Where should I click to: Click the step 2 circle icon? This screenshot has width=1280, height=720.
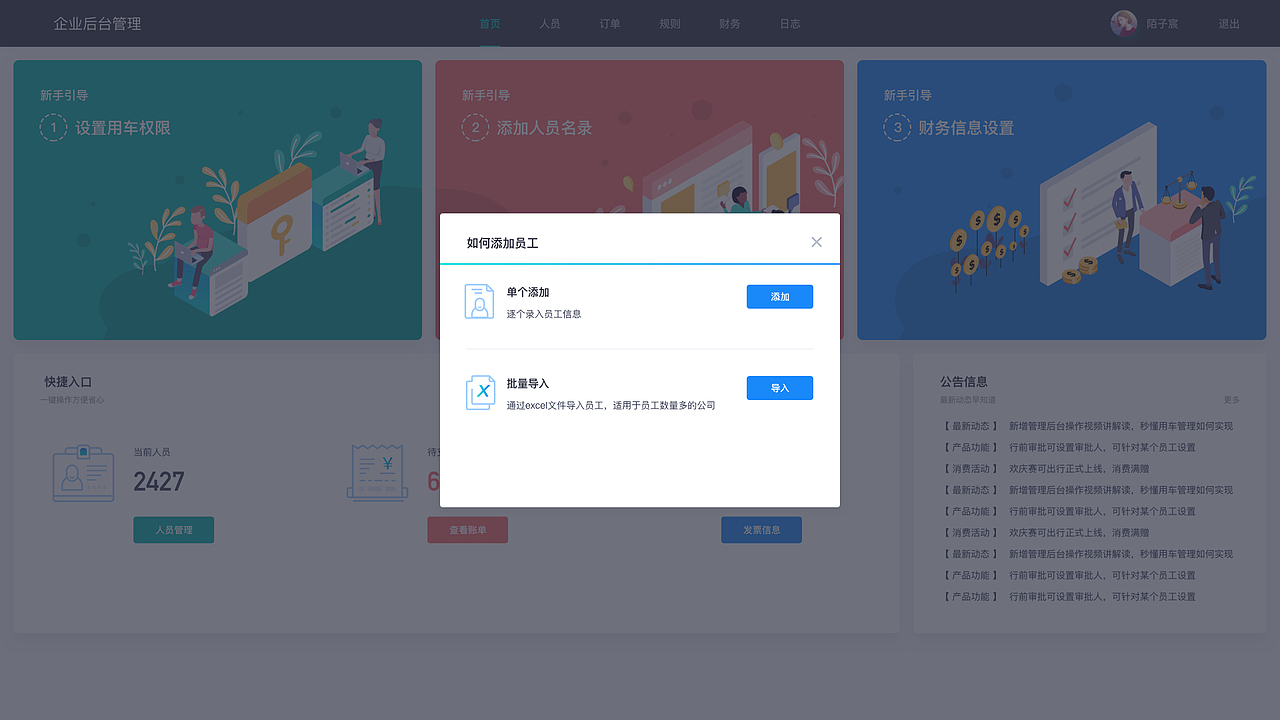[x=475, y=128]
